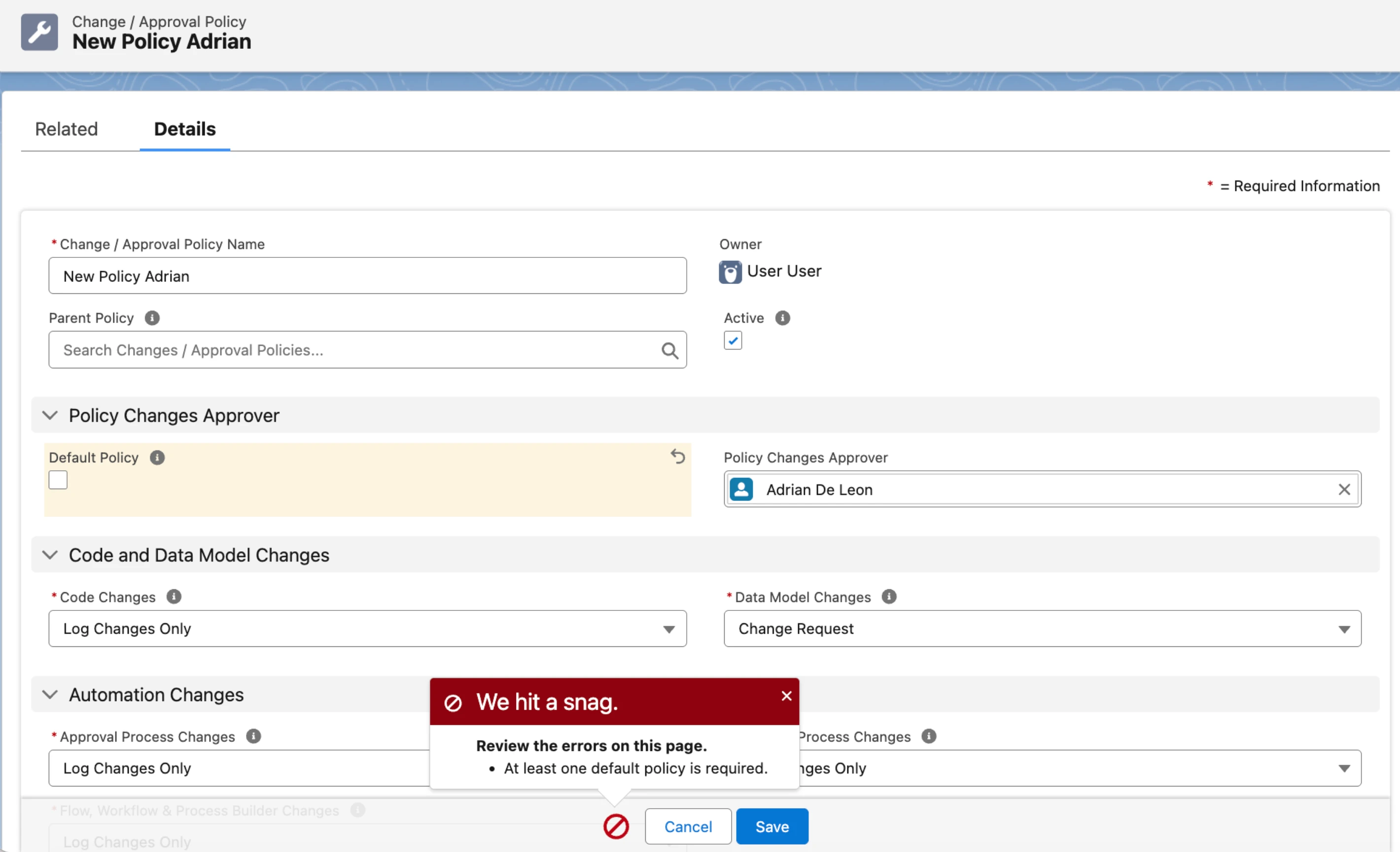Image resolution: width=1400 pixels, height=852 pixels.
Task: Click the Parent Policy search field
Action: click(x=368, y=350)
